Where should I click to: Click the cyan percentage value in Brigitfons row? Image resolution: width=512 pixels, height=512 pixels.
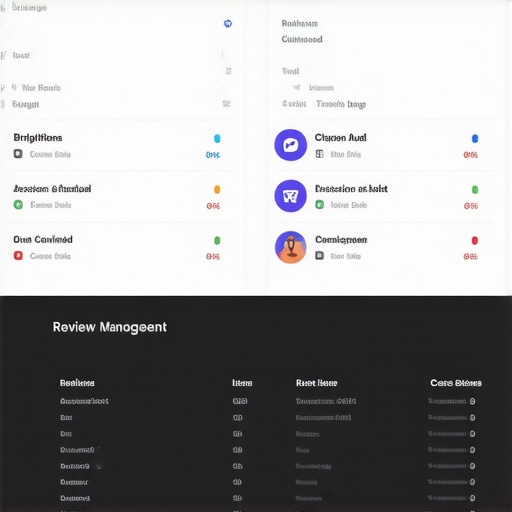[x=213, y=155]
